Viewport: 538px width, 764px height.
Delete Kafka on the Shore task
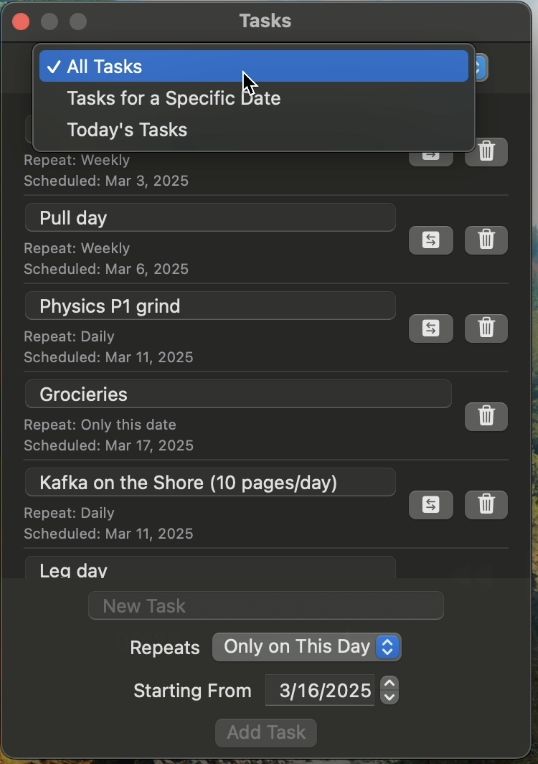486,504
